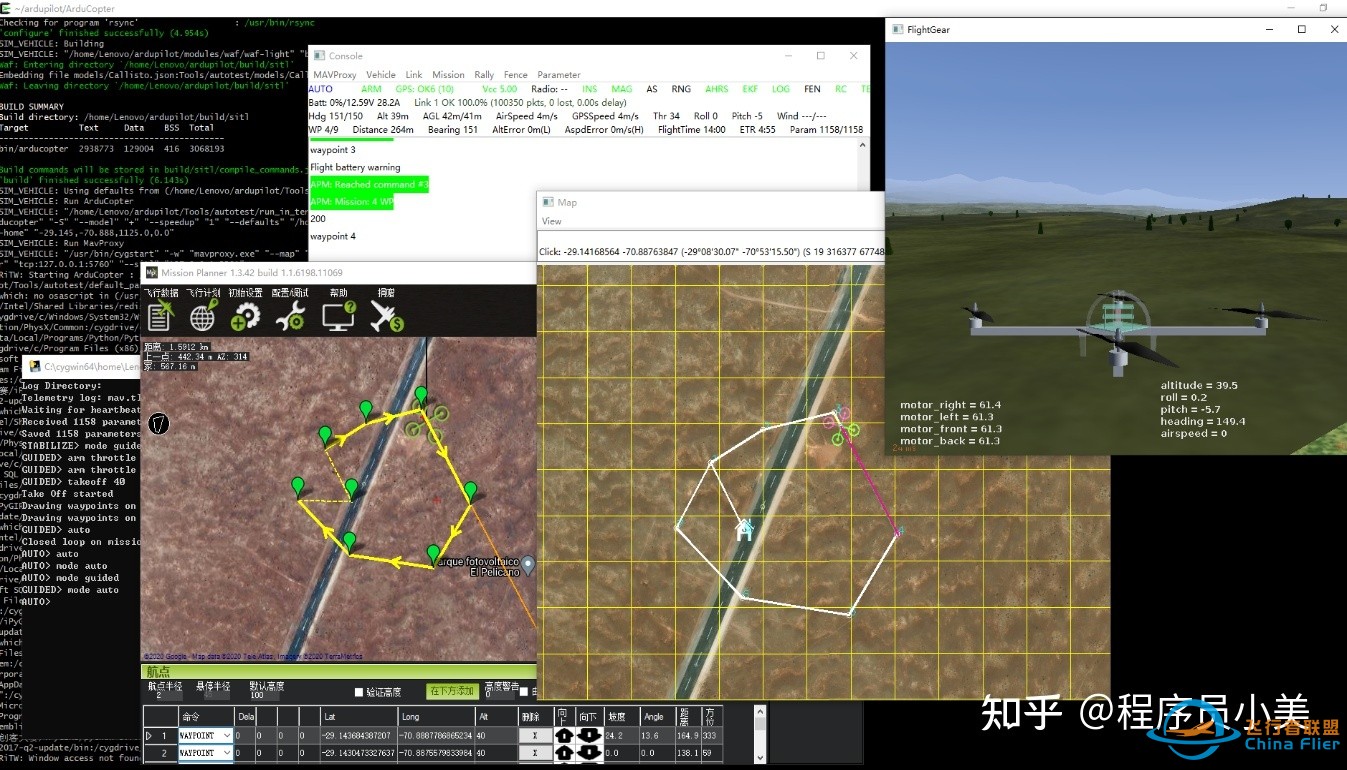This screenshot has height=770, width=1347.
Task: Toggle the checkbox beside the altitude warning field
Action: 524,692
